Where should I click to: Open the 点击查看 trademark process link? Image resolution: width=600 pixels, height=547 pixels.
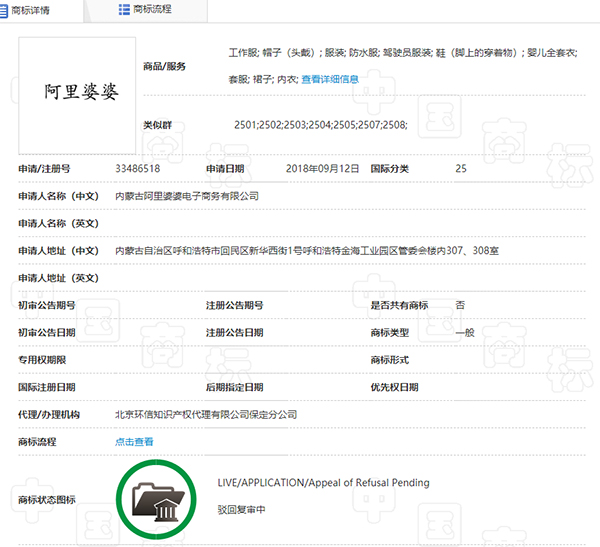pos(134,442)
